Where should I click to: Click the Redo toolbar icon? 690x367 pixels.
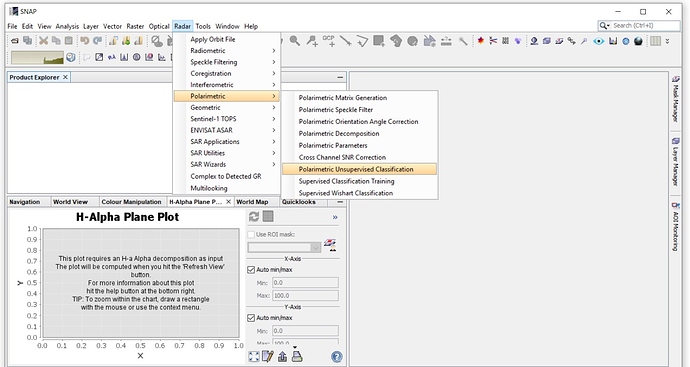97,41
